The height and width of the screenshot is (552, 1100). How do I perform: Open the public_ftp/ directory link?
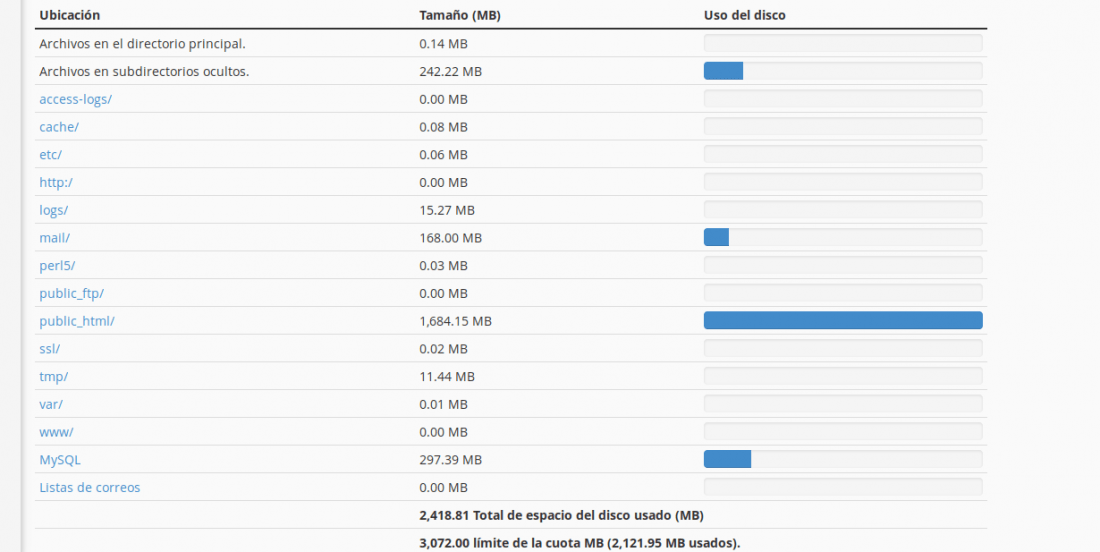tap(72, 293)
